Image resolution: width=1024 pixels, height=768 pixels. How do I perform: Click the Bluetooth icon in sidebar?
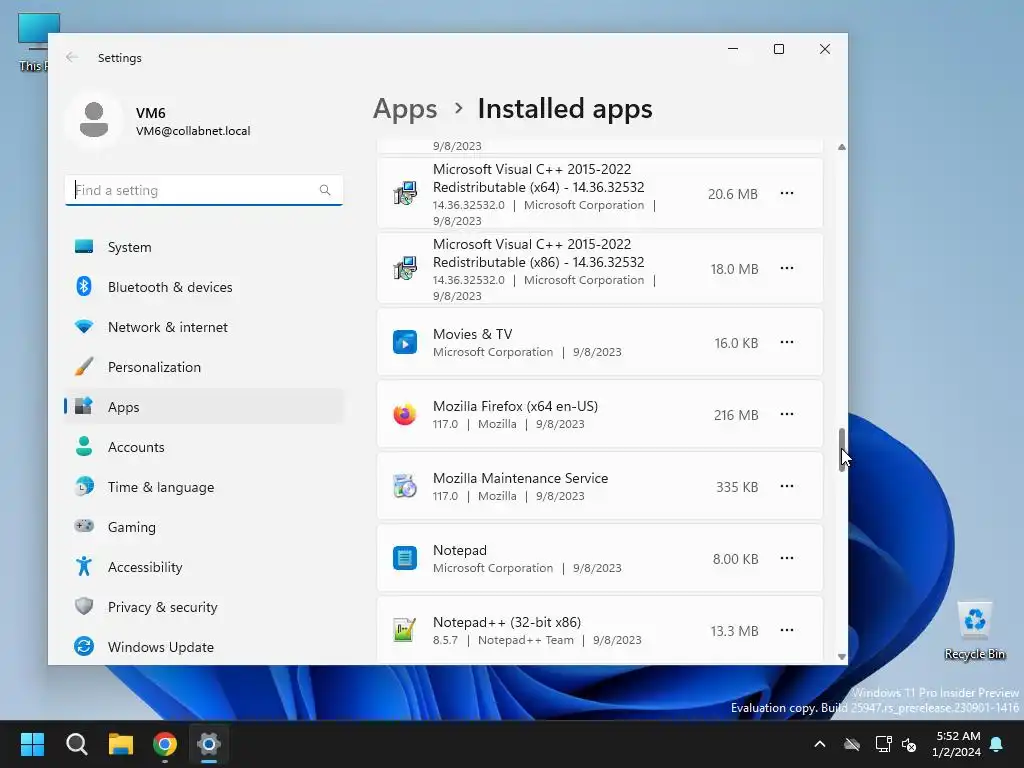[x=84, y=287]
